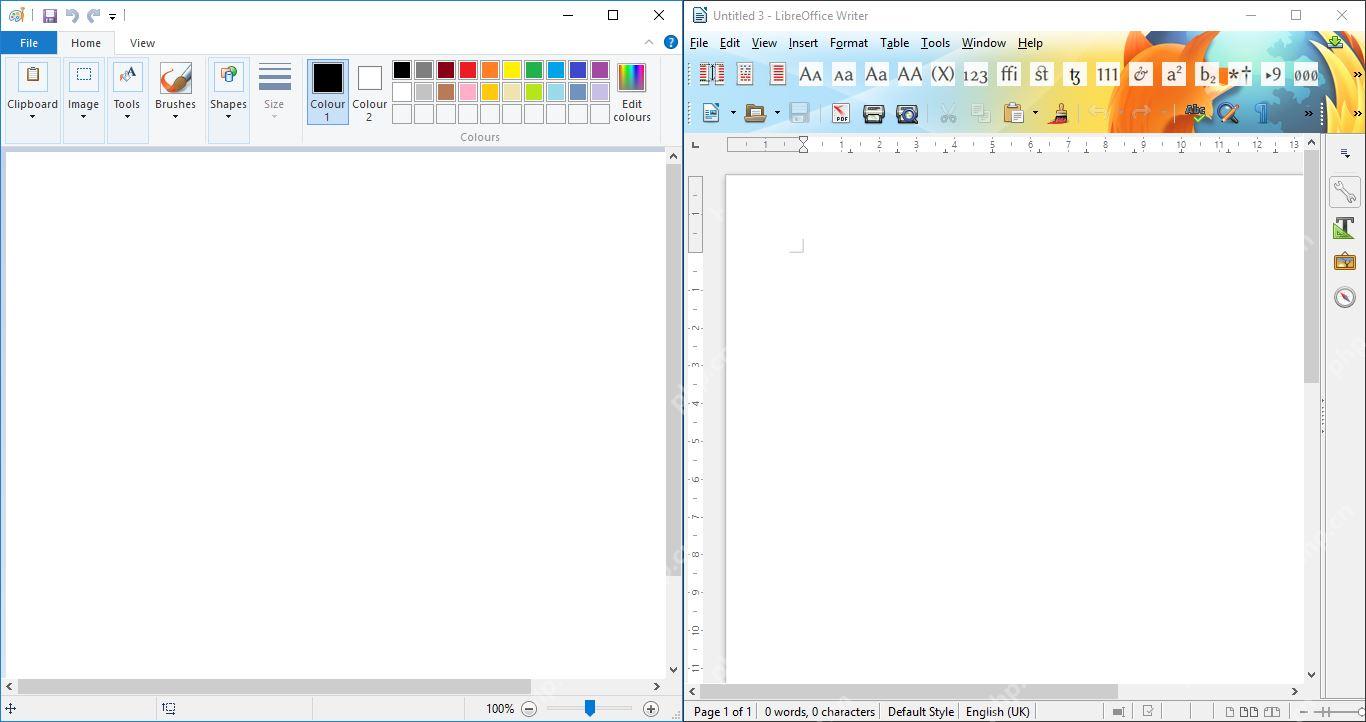Image resolution: width=1366 pixels, height=722 pixels.
Task: Select Colour 2 in Paint
Action: [369, 91]
